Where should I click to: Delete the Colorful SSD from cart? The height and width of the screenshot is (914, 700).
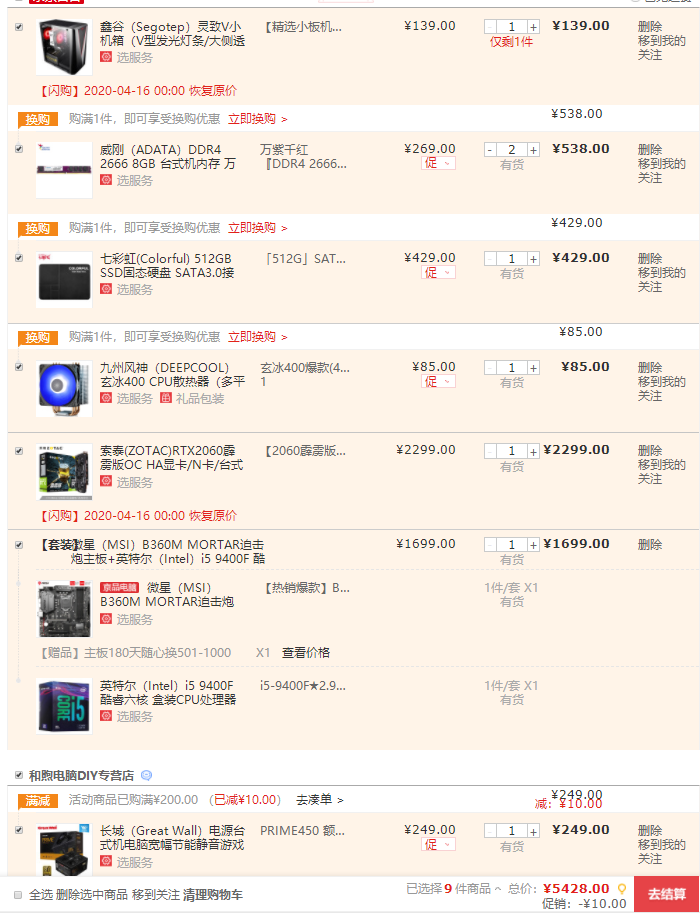pos(650,258)
